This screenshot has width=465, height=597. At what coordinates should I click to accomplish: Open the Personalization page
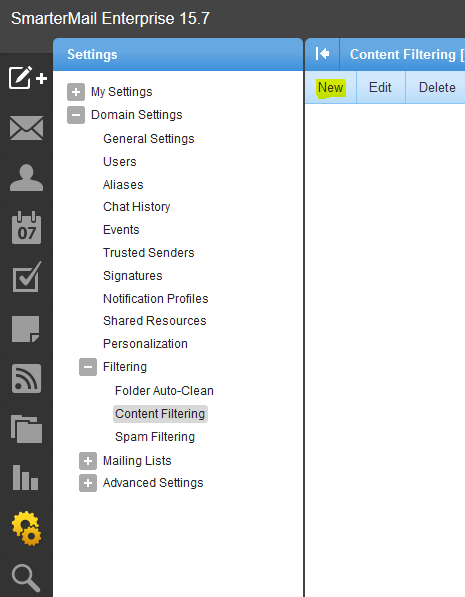(145, 344)
